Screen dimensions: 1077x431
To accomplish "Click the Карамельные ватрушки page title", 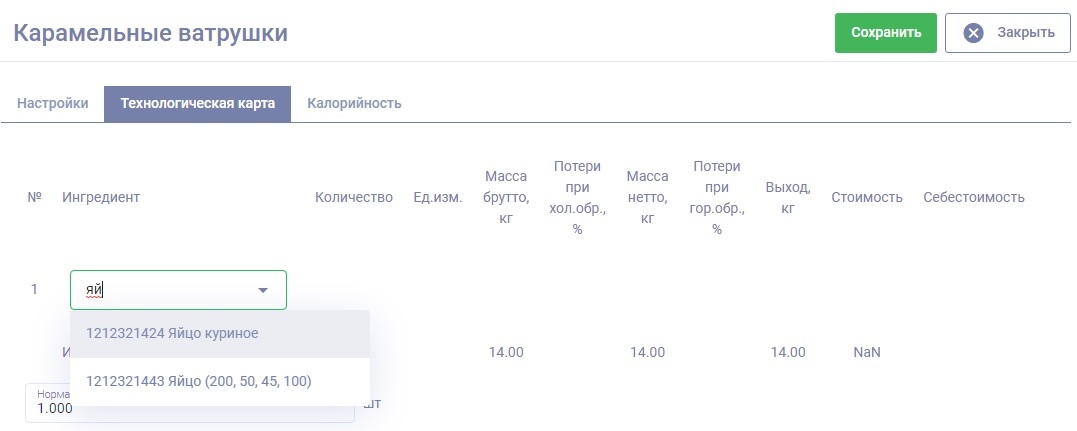I will click(150, 33).
